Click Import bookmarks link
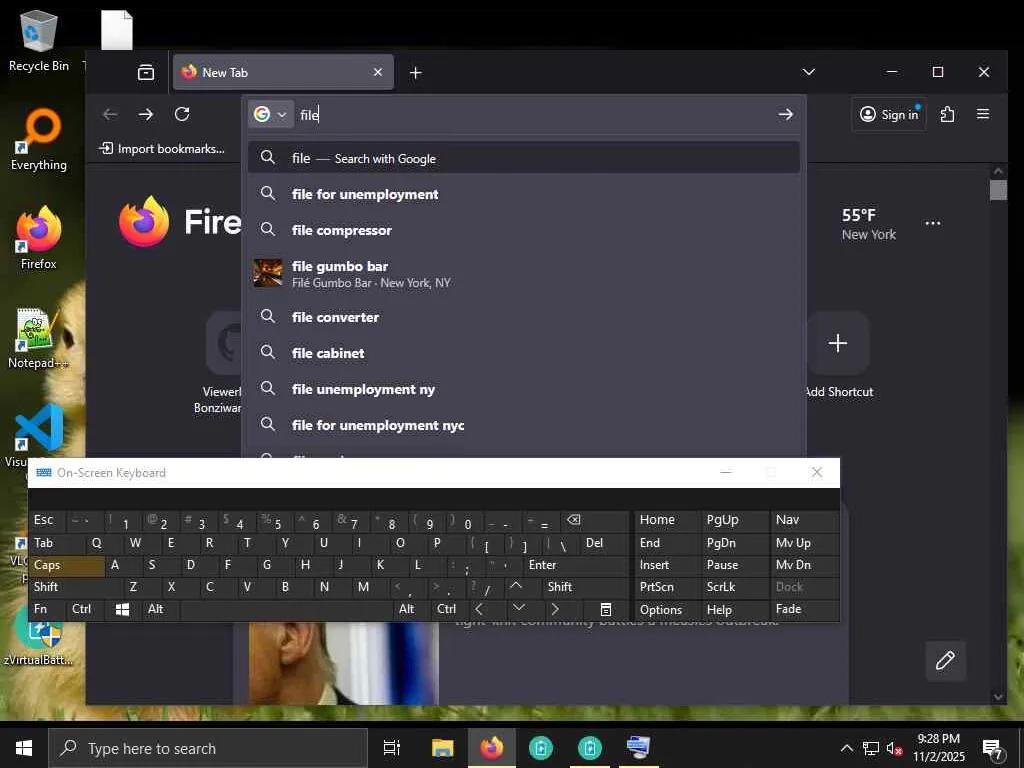The image size is (1024, 768). (x=162, y=149)
